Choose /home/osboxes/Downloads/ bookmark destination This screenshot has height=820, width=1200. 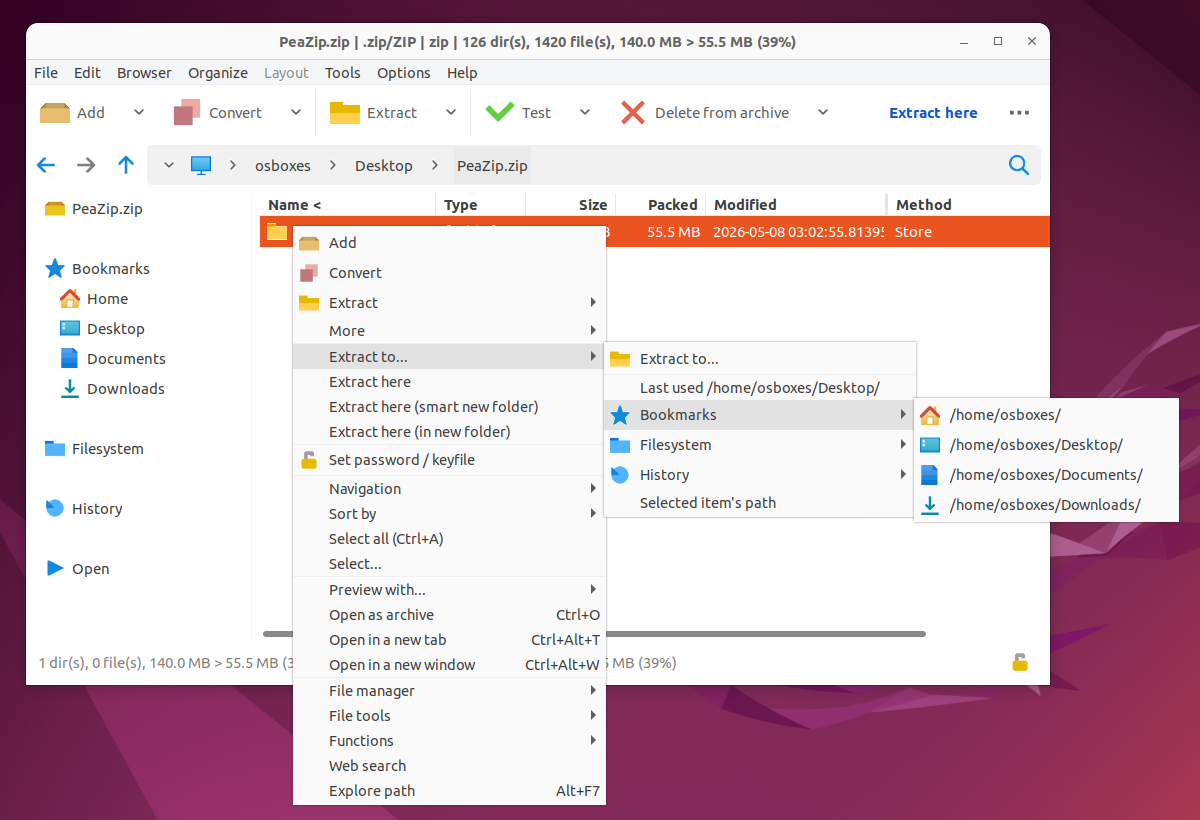(x=1046, y=505)
